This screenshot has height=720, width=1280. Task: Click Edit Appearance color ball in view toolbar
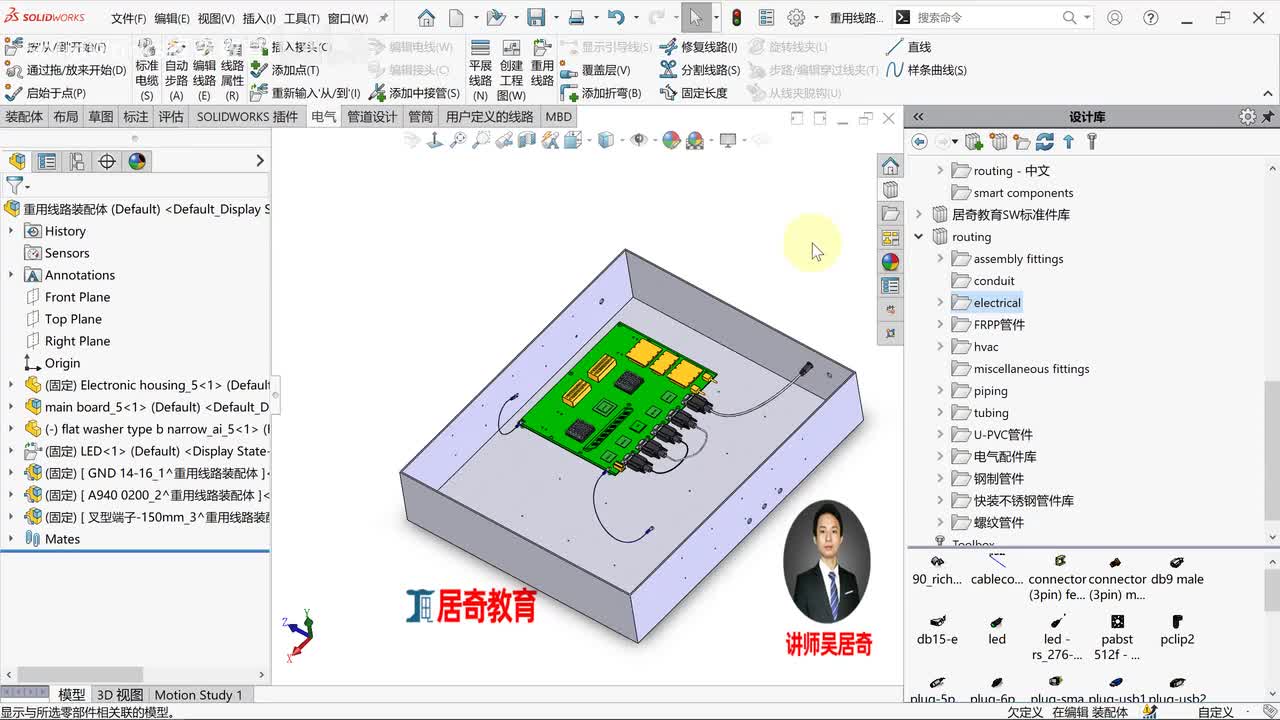[x=671, y=141]
